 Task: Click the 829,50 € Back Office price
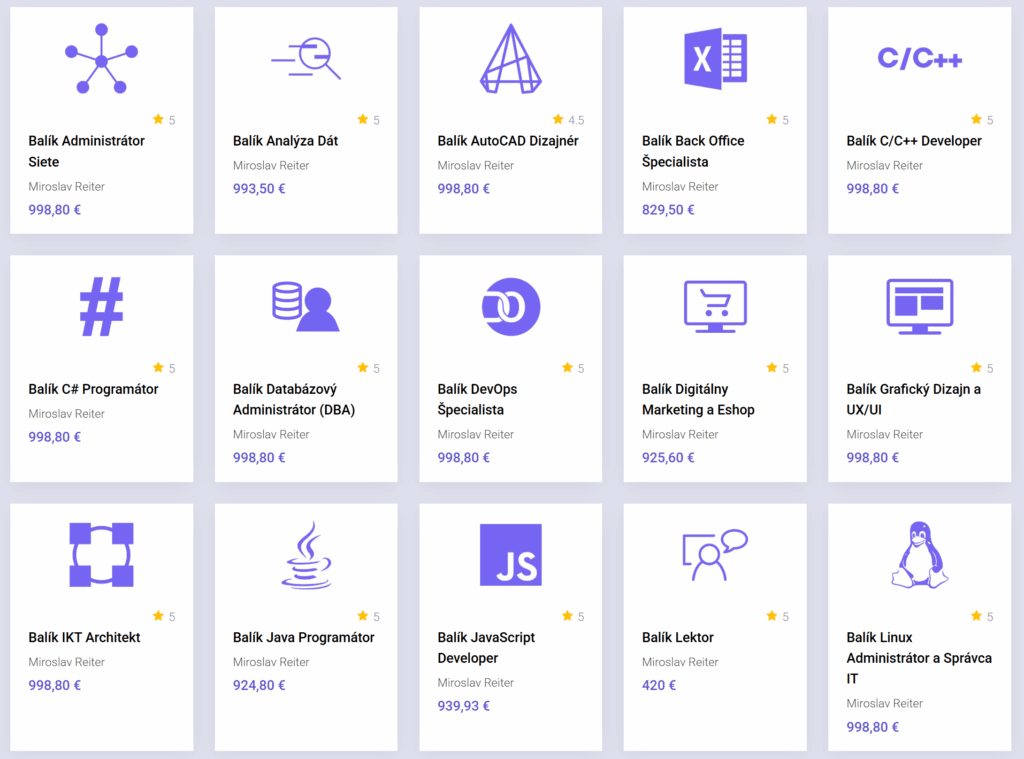(x=668, y=210)
